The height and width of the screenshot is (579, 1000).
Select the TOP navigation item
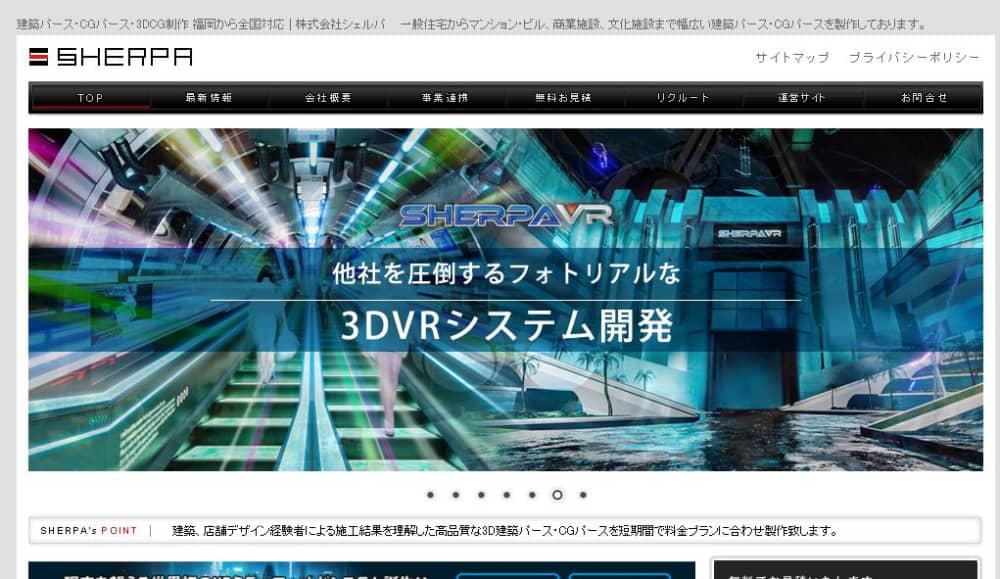(x=90, y=98)
